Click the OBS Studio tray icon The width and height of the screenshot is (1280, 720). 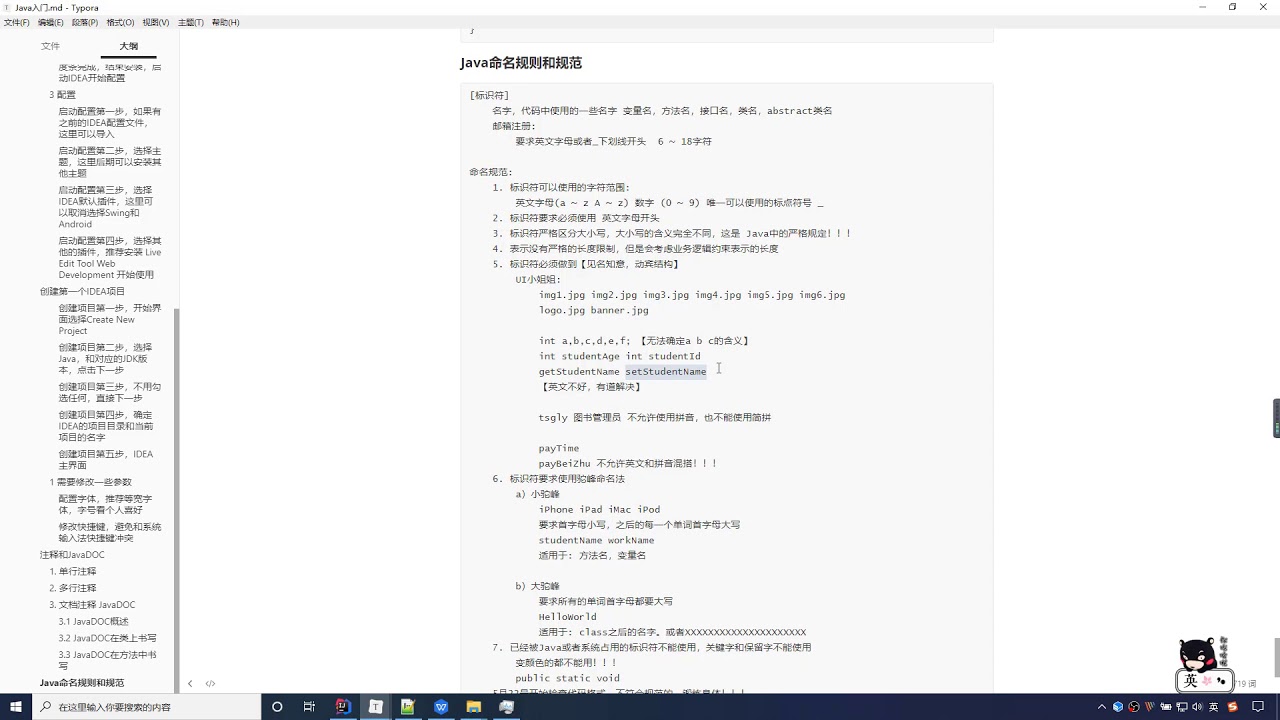coord(1133,707)
